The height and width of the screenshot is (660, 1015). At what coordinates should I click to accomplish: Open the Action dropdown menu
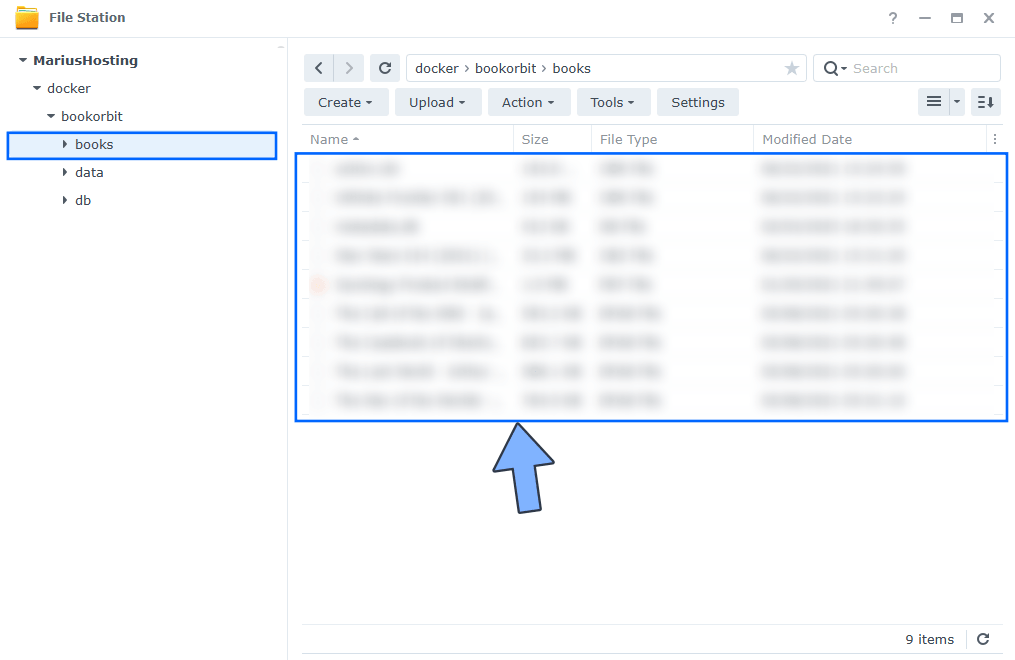(528, 102)
